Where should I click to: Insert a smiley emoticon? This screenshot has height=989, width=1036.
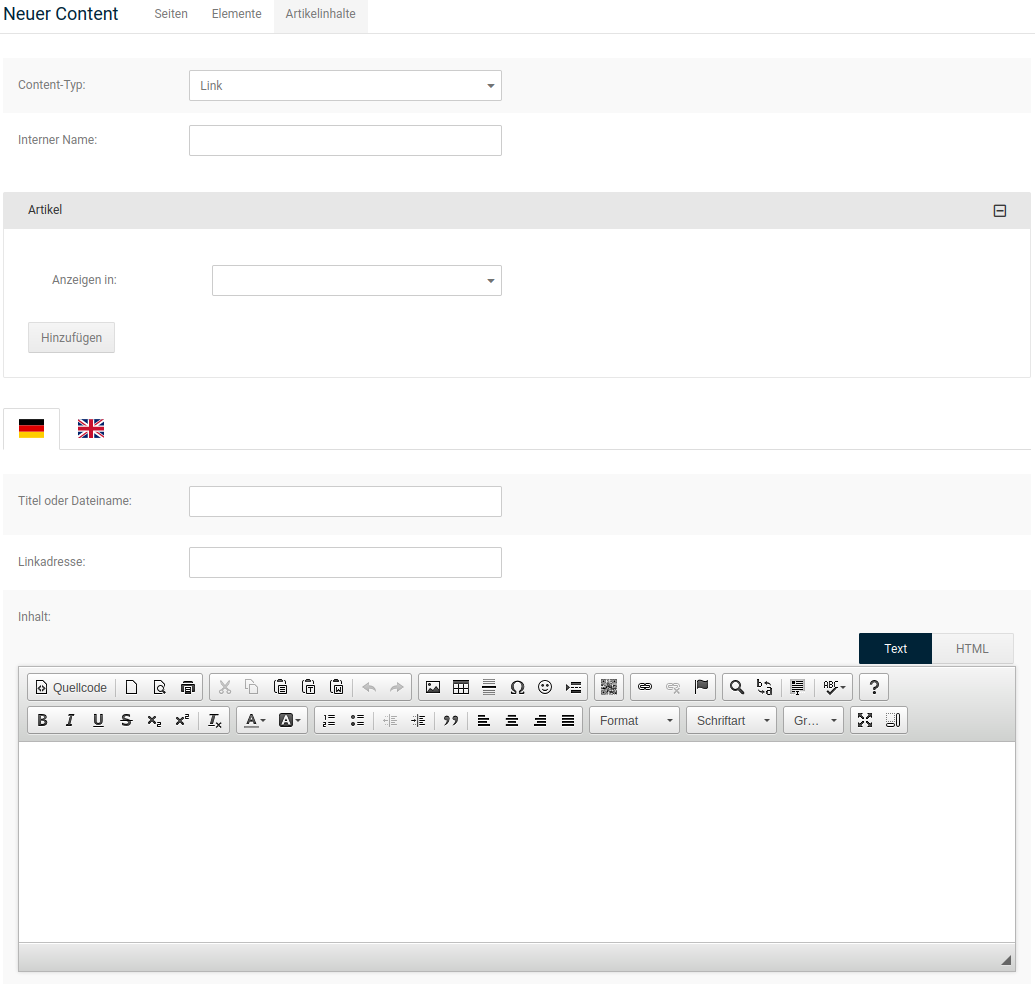(x=545, y=687)
